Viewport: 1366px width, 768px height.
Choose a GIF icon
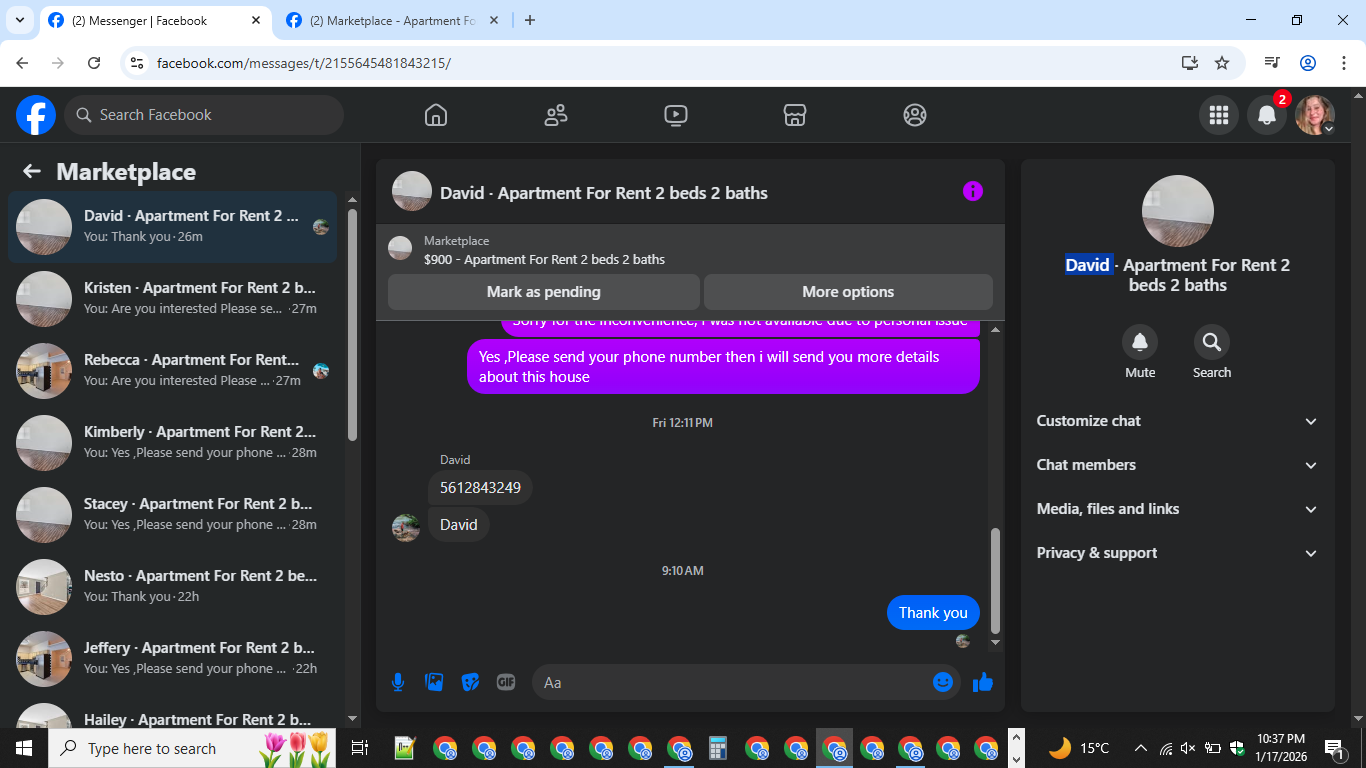(506, 682)
